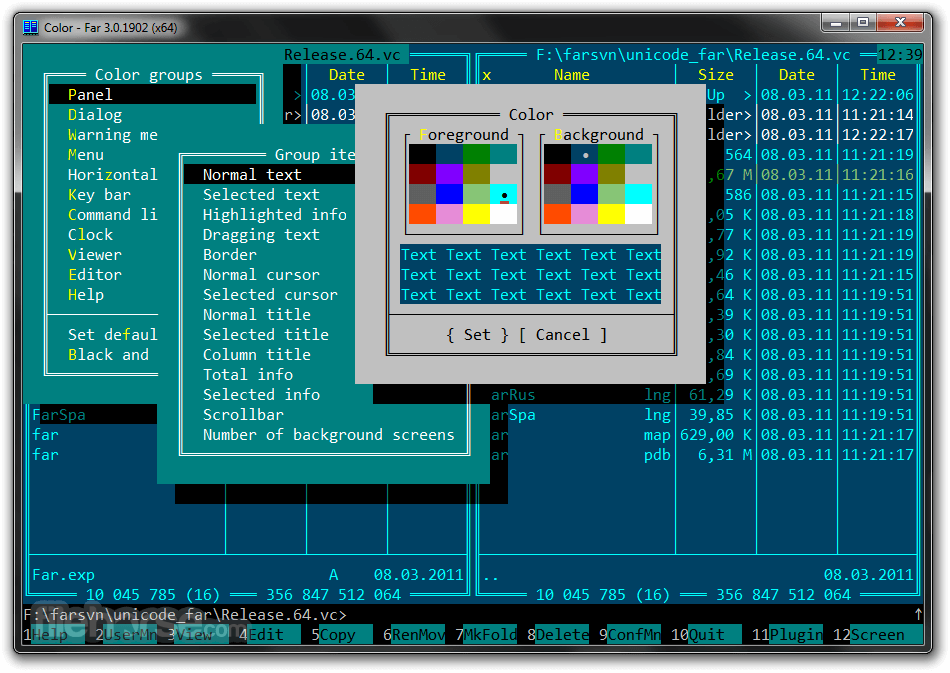The image size is (950, 673).
Task: Click Set default colors entry
Action: tap(113, 334)
